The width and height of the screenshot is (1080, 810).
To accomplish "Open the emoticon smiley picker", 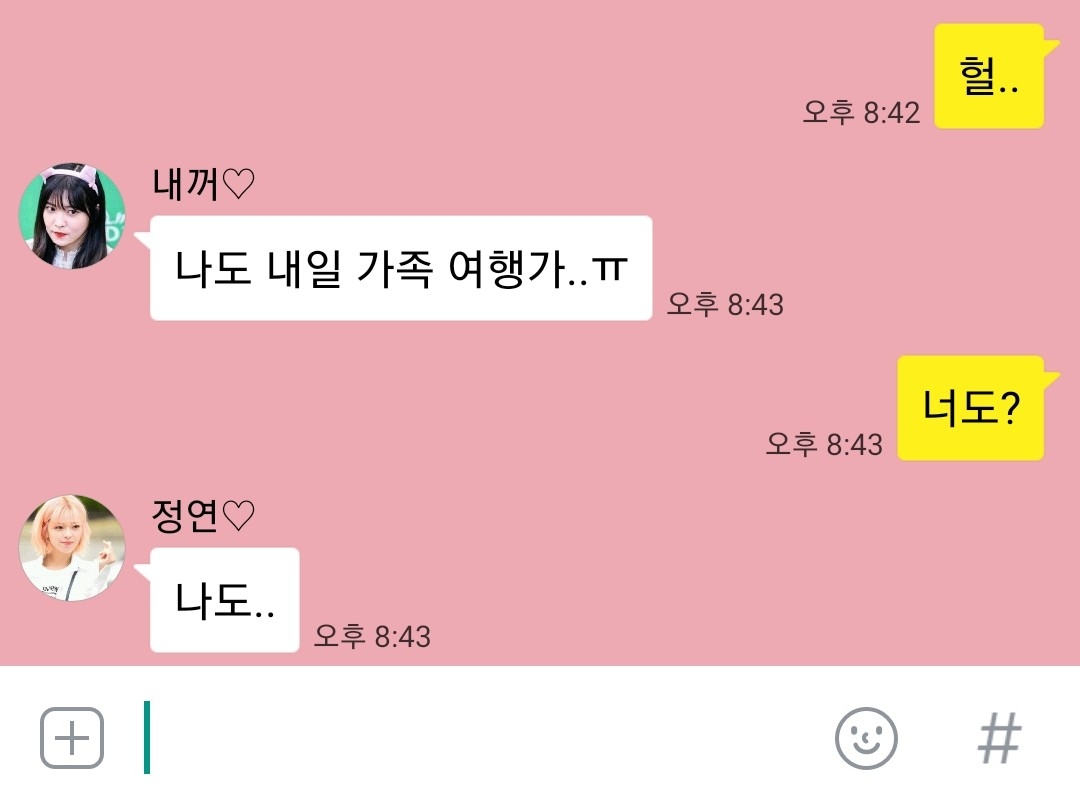I will (x=866, y=738).
